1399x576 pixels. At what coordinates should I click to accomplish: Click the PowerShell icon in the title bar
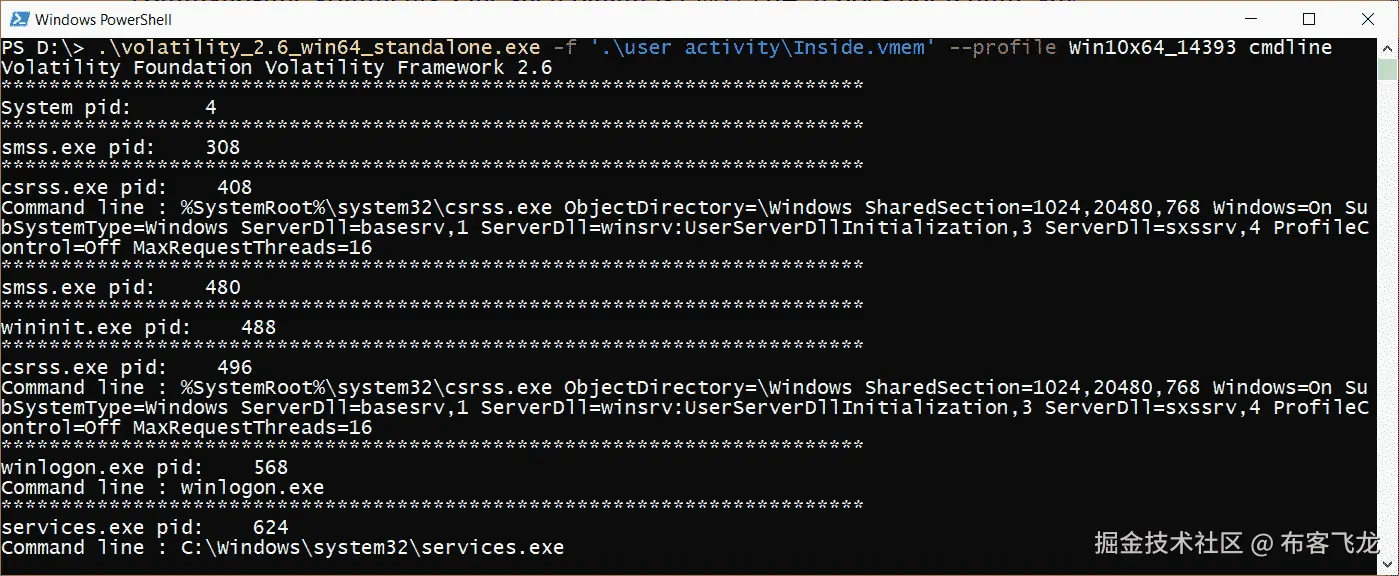click(x=21, y=19)
